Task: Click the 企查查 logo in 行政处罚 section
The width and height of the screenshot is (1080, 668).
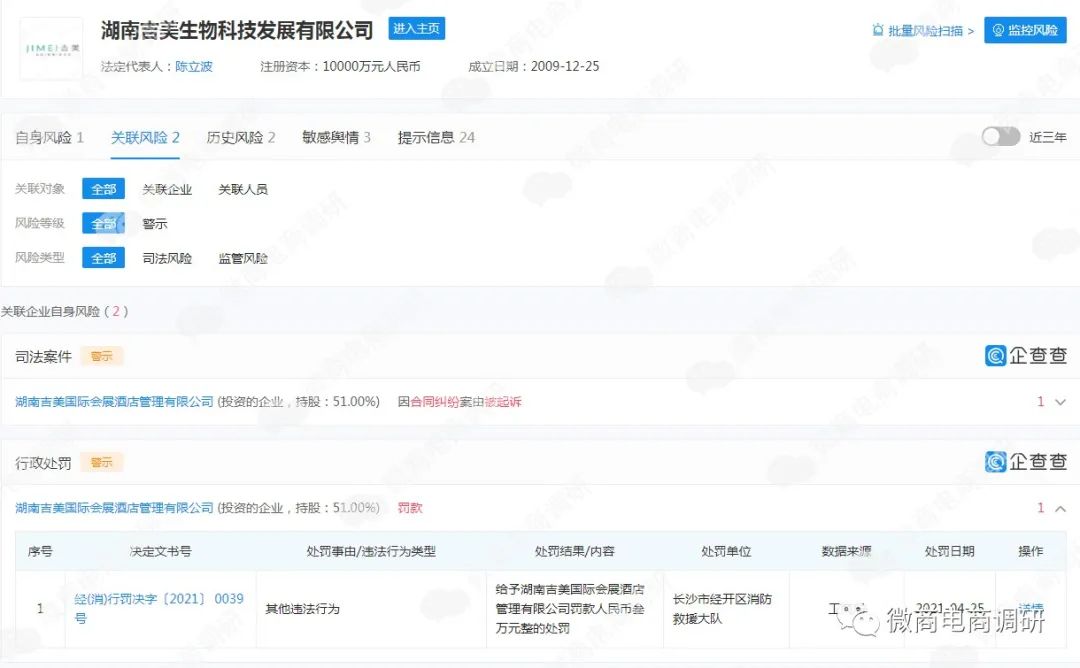Action: (1026, 461)
